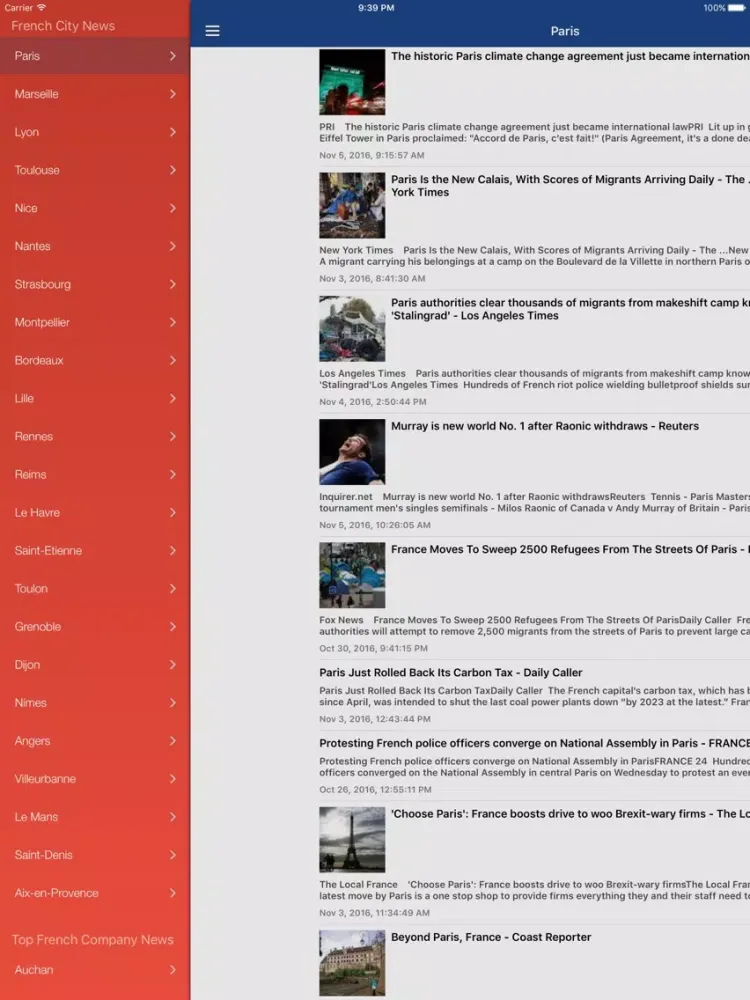Go to Grenoble news
The image size is (750, 1000).
point(95,627)
